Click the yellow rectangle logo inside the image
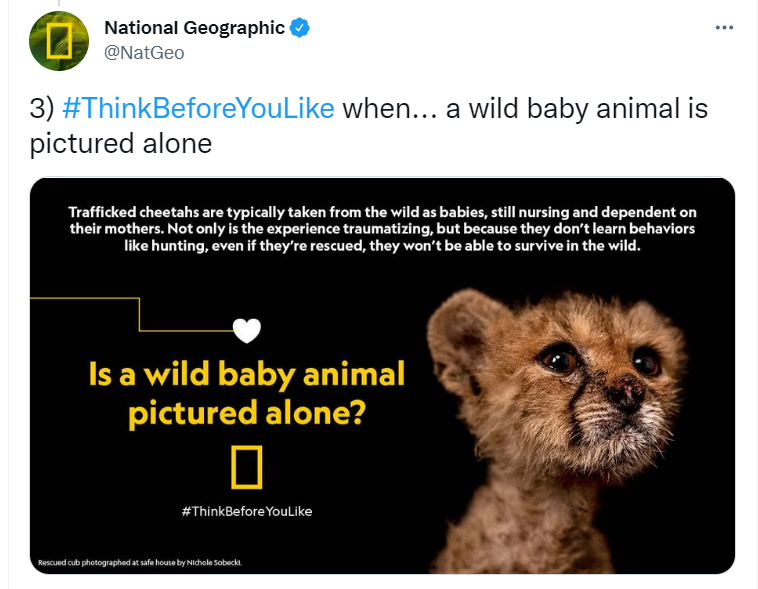 pos(247,468)
